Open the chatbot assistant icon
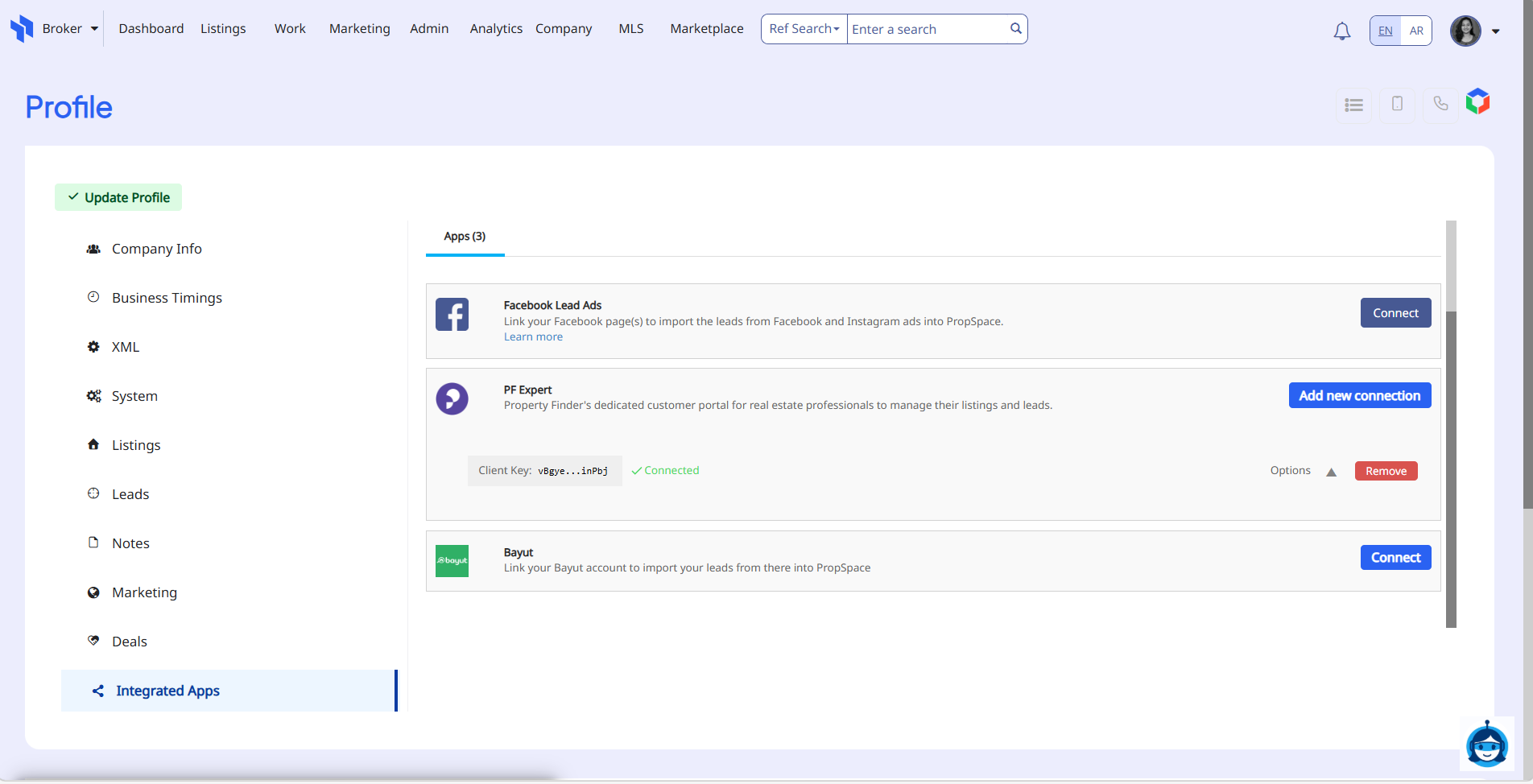The height and width of the screenshot is (784, 1533). [x=1486, y=745]
